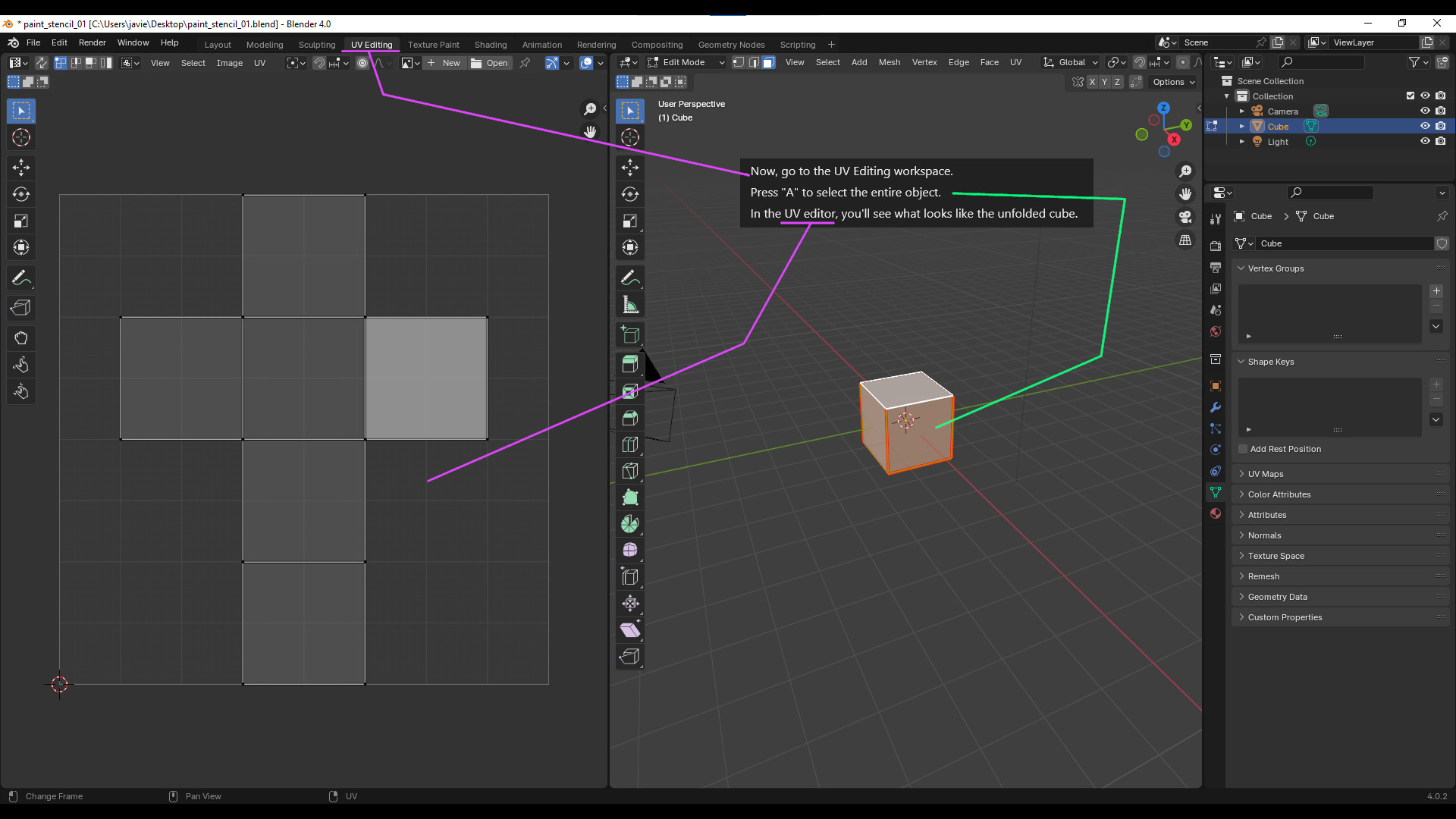The image size is (1456, 819).
Task: Switch to Shading workspace
Action: click(491, 45)
